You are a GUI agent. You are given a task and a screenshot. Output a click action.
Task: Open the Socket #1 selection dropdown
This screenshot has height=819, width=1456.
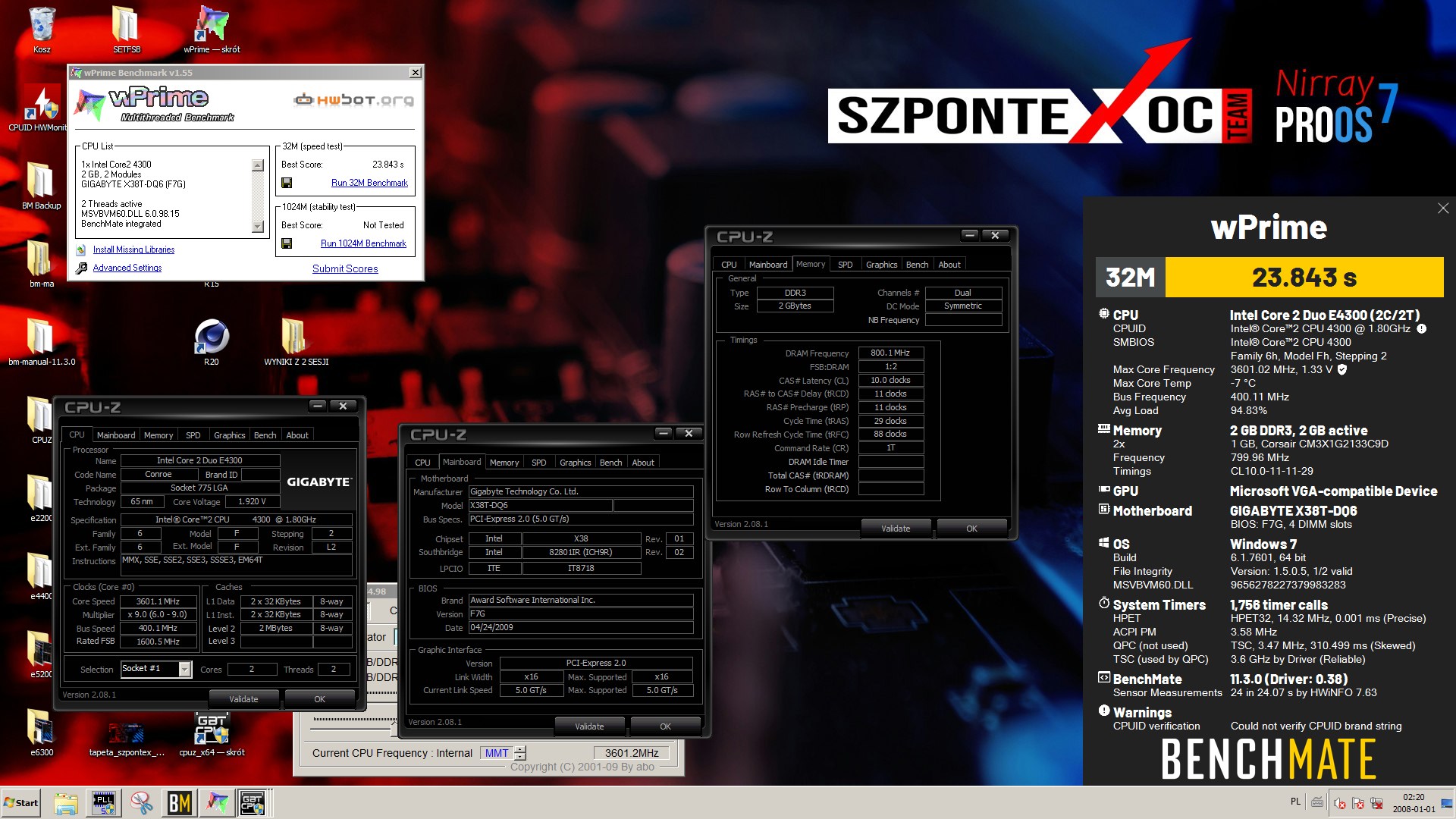pos(184,669)
